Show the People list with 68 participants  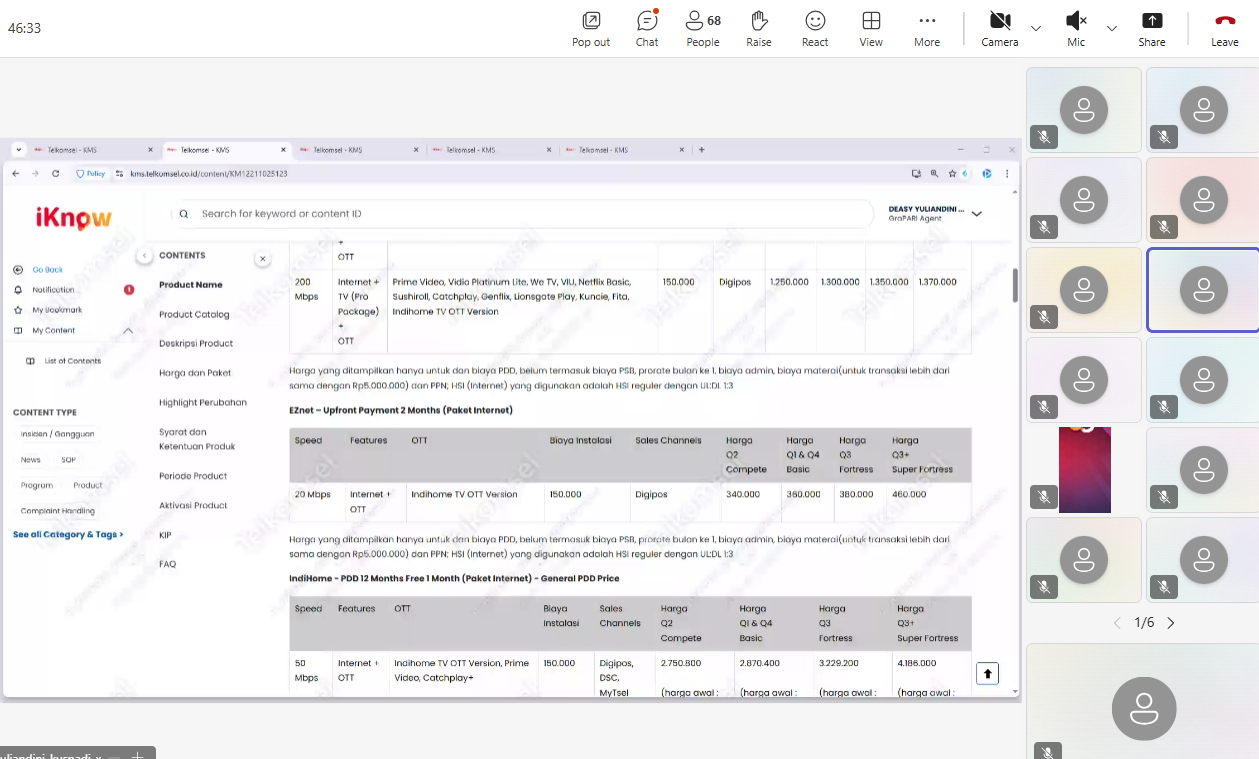point(703,29)
